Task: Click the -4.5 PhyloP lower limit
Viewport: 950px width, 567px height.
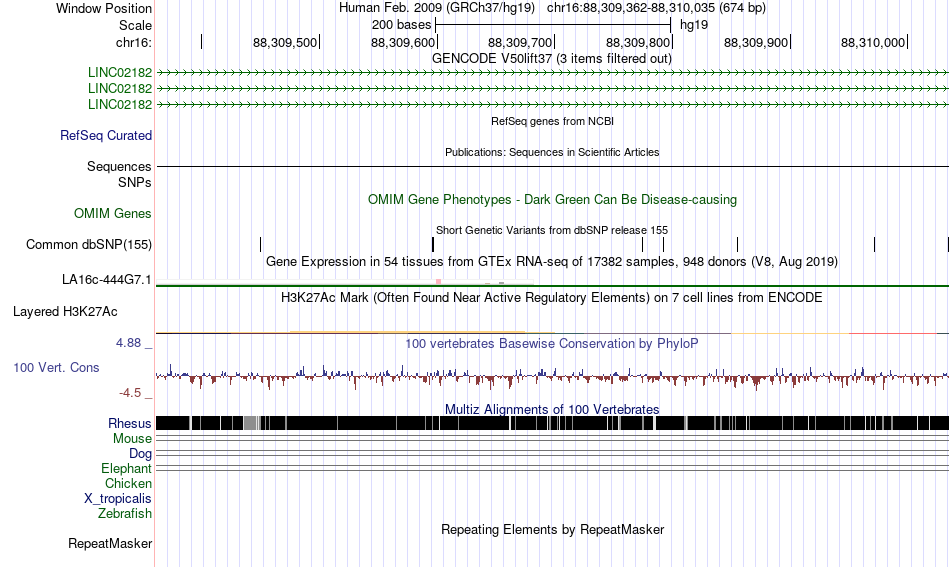Action: tap(130, 393)
